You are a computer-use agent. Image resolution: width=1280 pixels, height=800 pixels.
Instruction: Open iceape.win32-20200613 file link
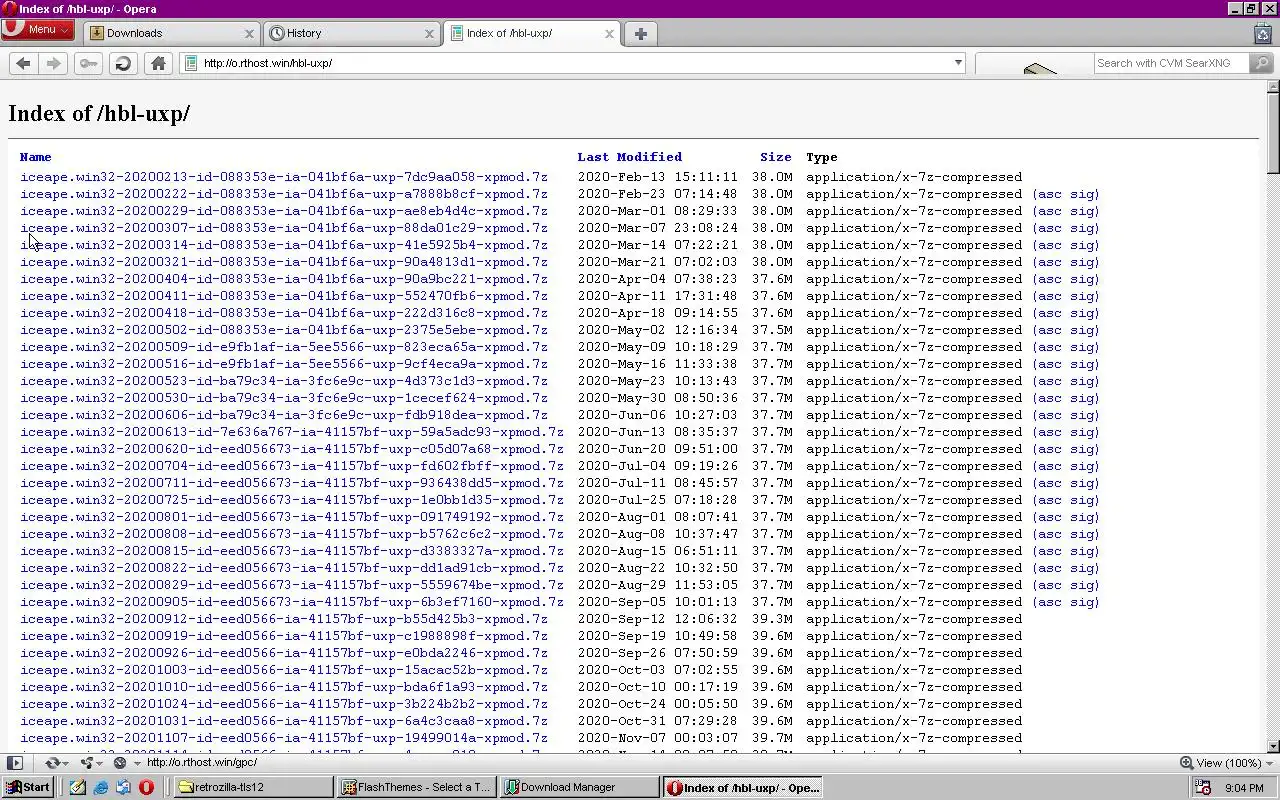pos(292,432)
